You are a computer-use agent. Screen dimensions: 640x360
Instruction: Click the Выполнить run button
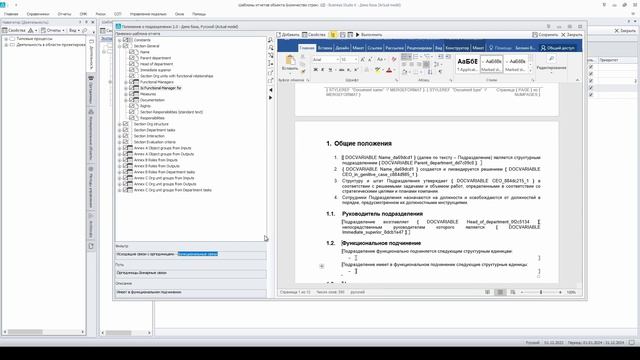pos(369,35)
